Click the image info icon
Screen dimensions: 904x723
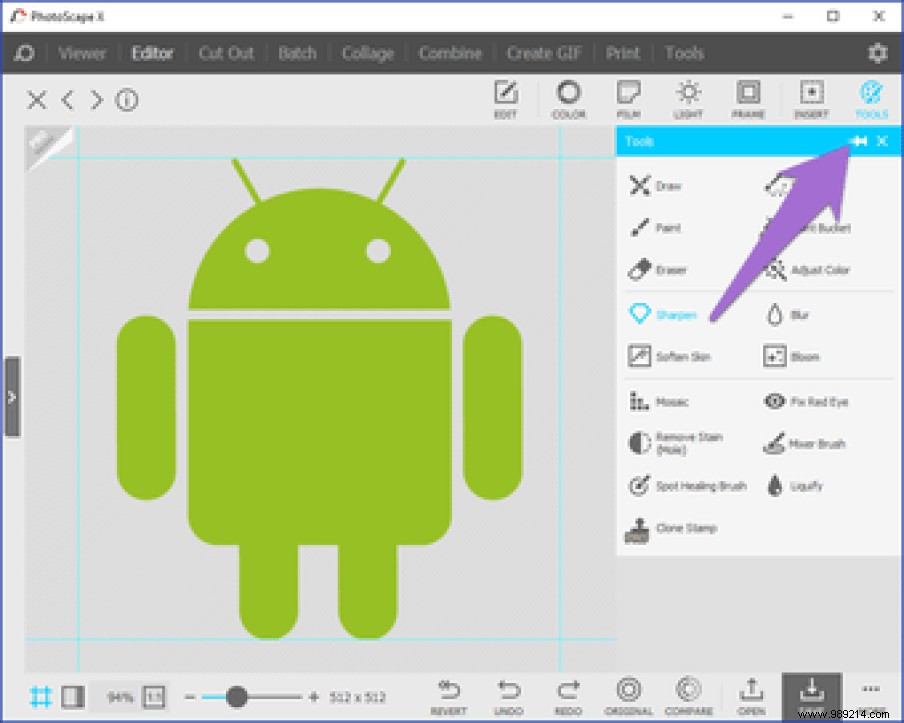pos(126,100)
